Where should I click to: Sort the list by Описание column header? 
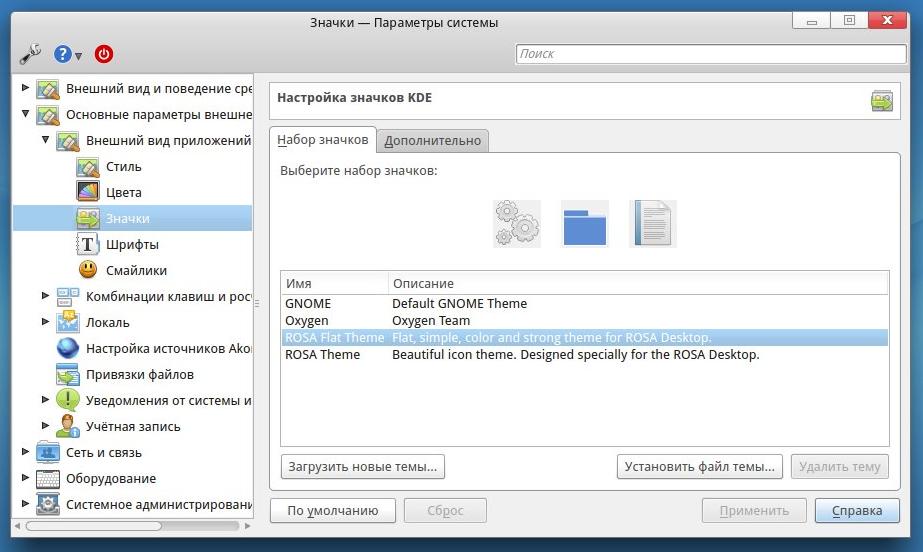[638, 283]
